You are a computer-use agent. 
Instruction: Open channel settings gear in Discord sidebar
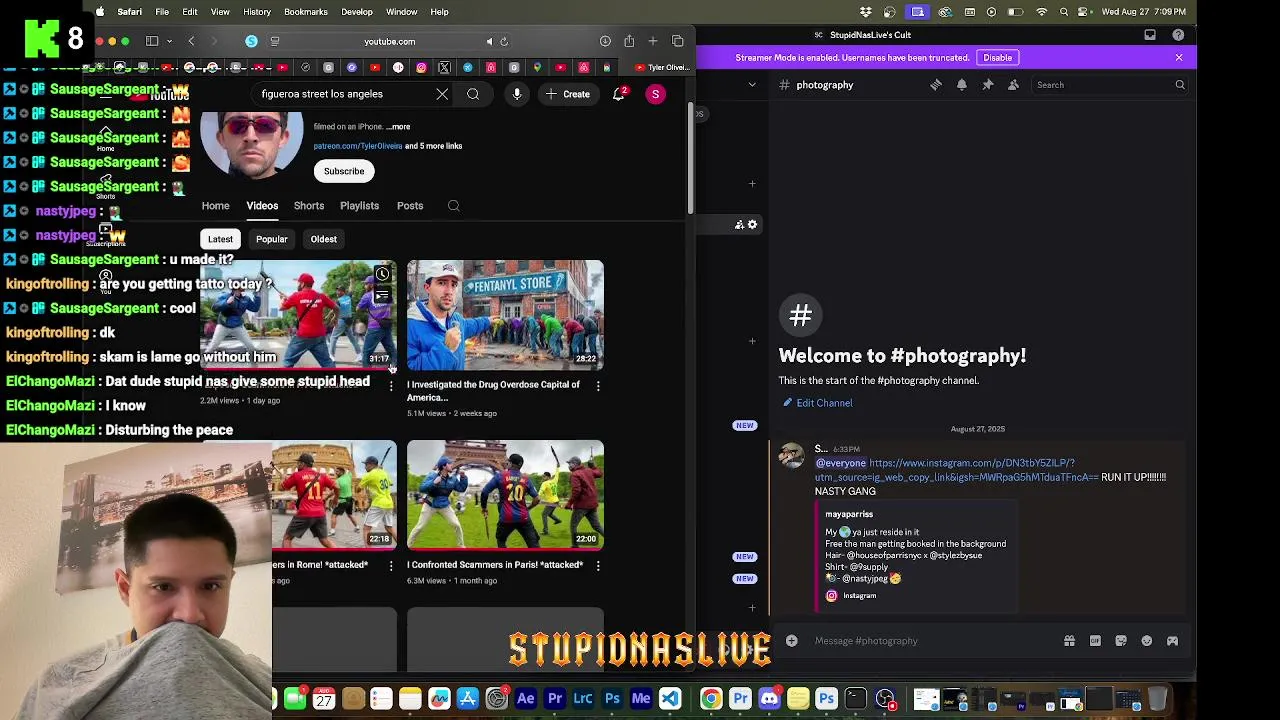point(753,225)
